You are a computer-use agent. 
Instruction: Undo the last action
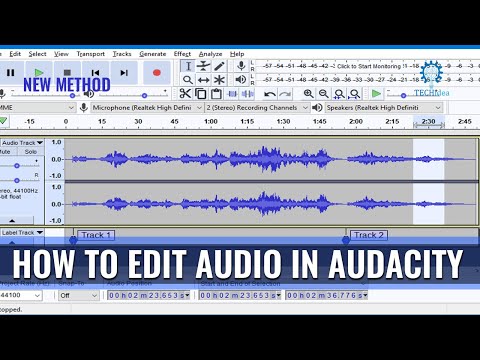pos(269,94)
